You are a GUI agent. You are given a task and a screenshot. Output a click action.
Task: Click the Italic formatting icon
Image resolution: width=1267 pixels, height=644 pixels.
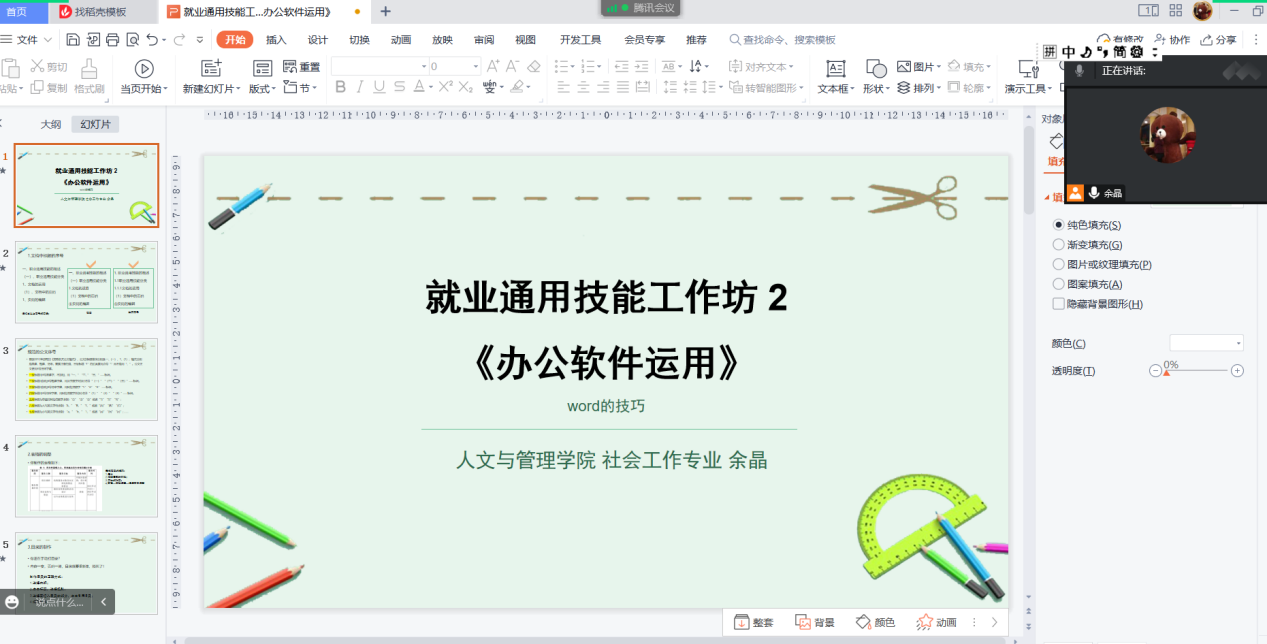coord(360,88)
